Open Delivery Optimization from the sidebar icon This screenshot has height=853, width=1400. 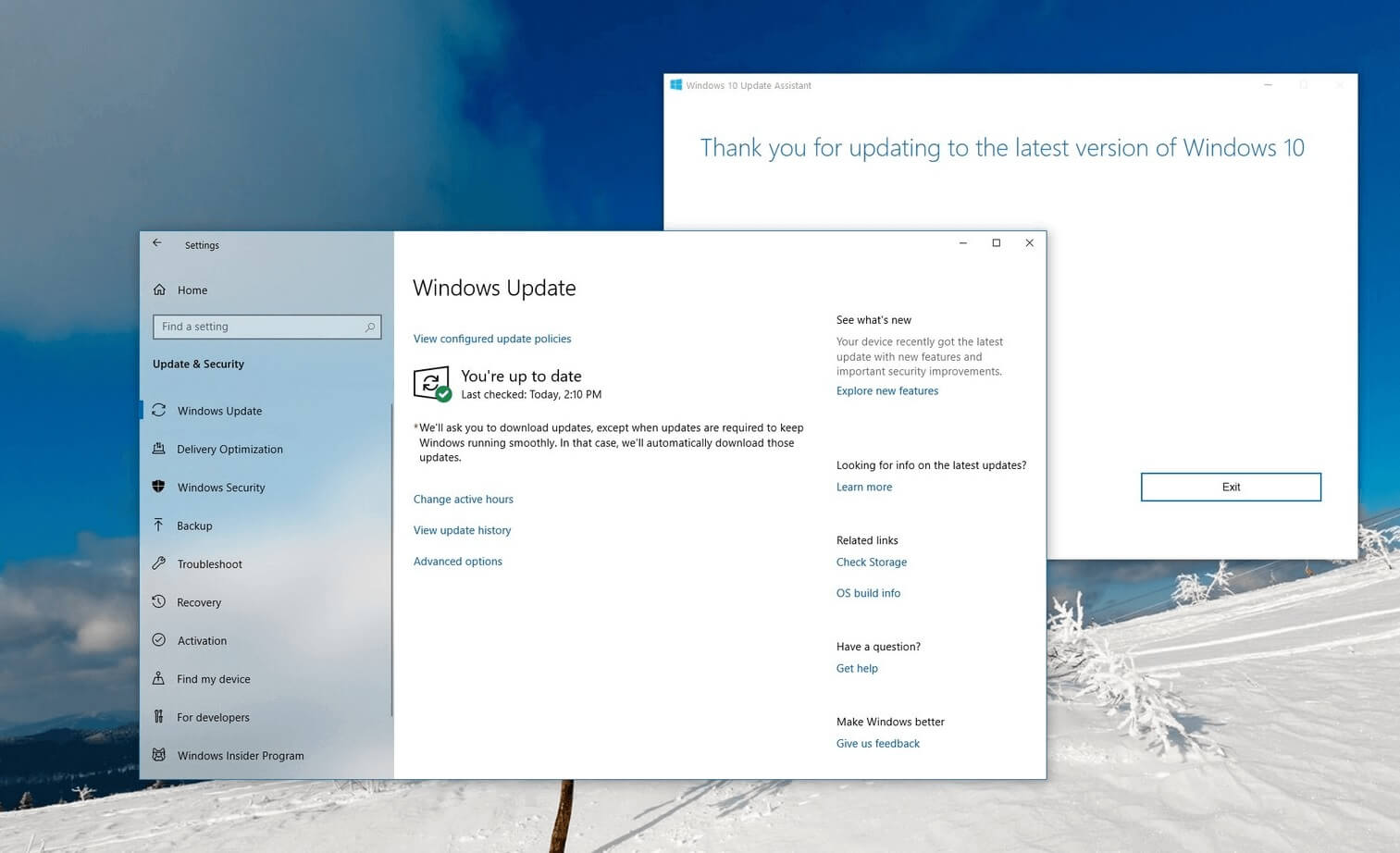coord(159,449)
